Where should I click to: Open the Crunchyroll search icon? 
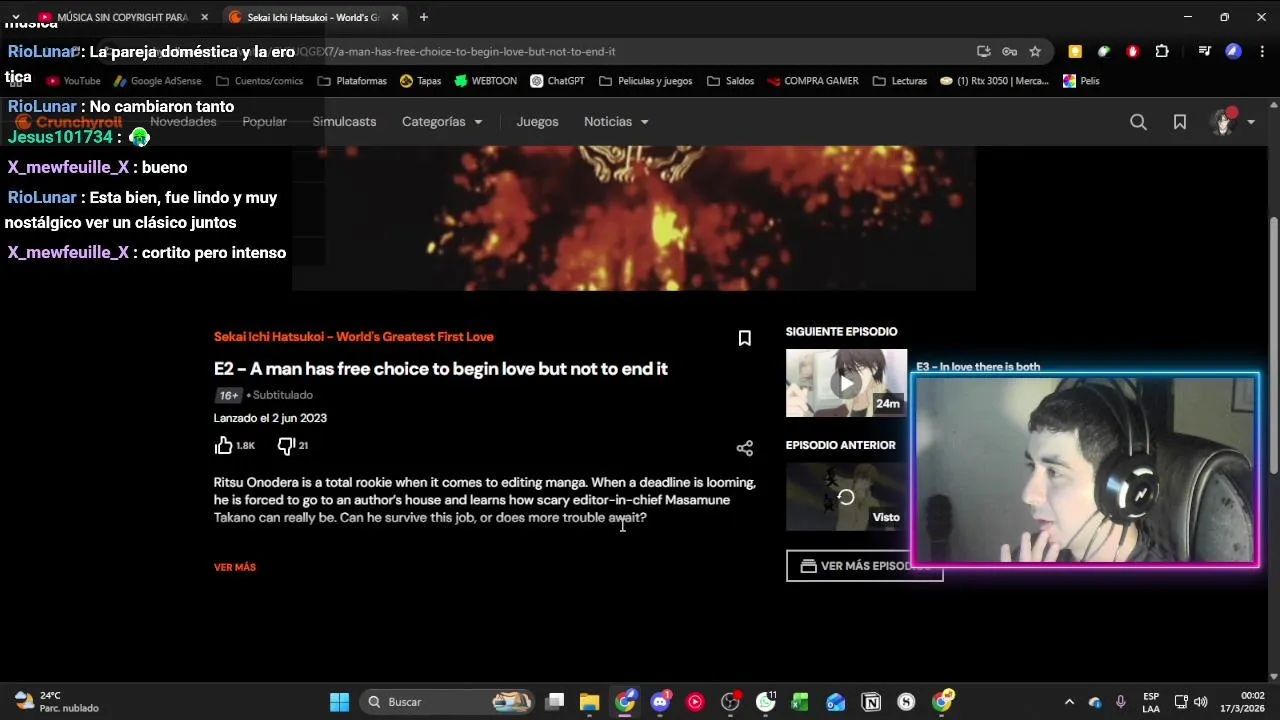tap(1138, 122)
